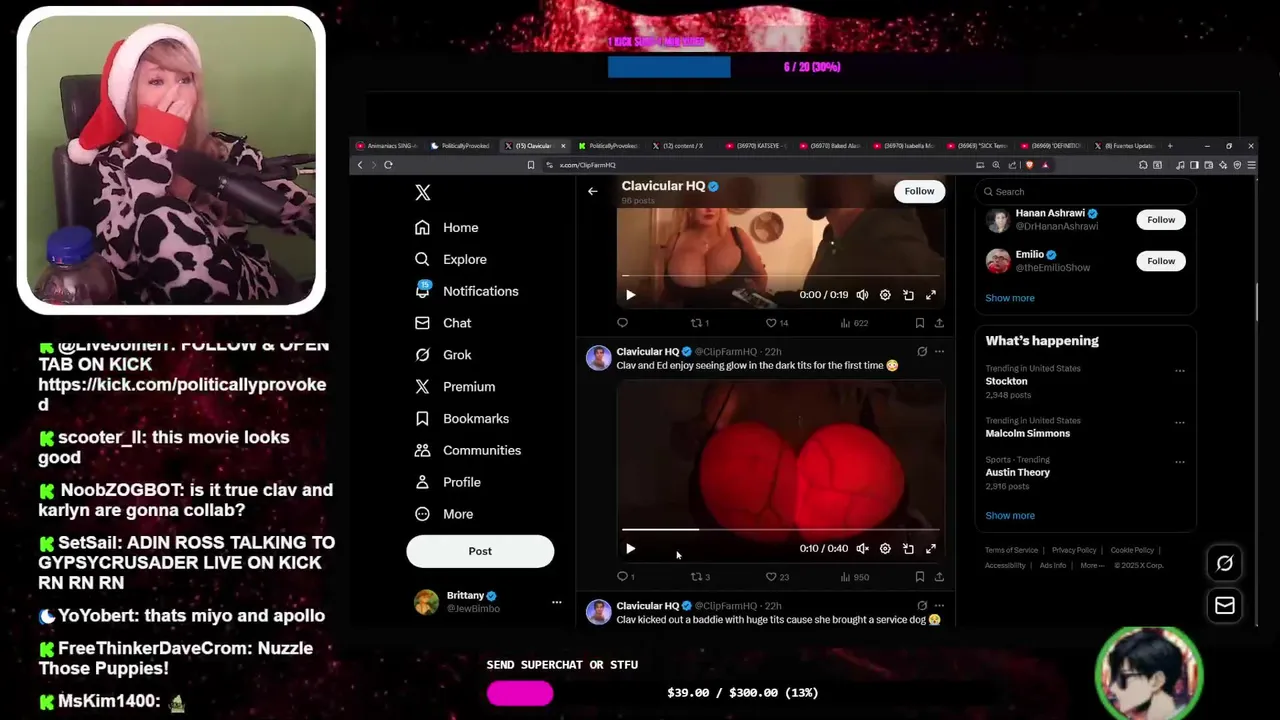
Task: Go back with the arrow beside Clavicular HQ
Action: 593,191
